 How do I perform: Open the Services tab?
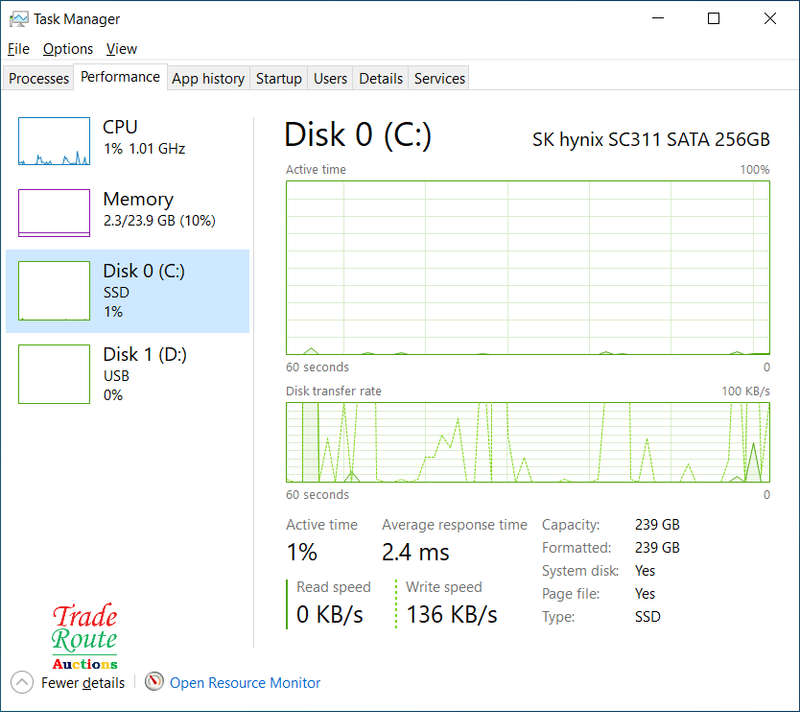[439, 79]
